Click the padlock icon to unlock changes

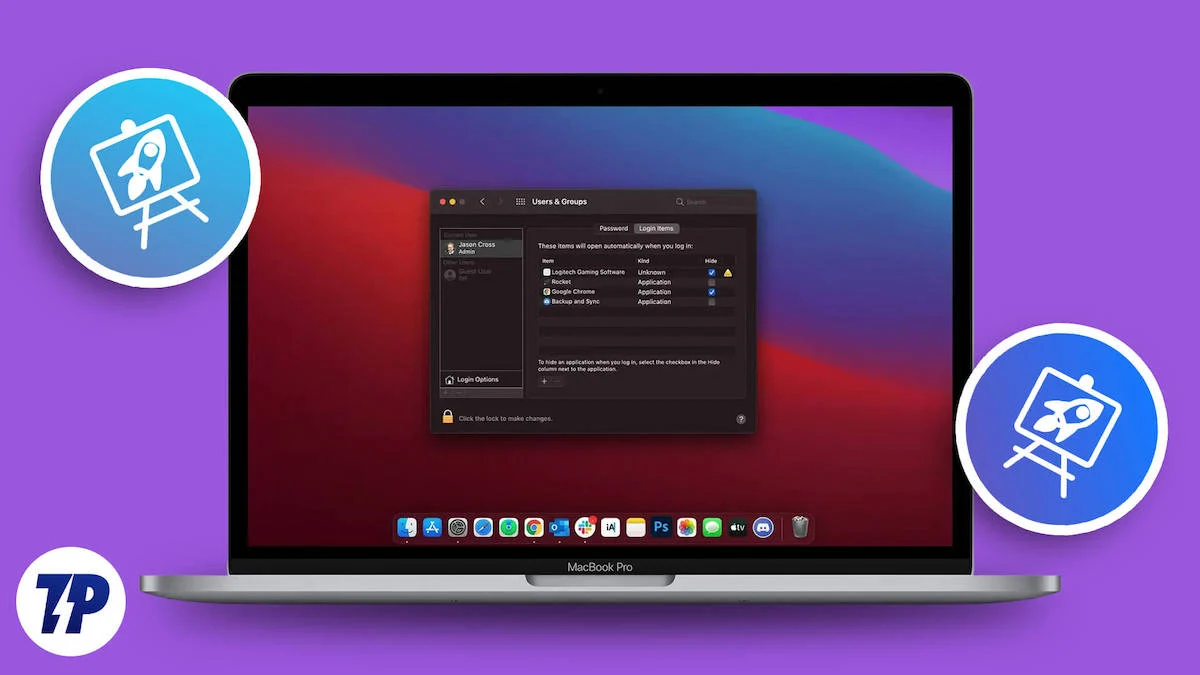pyautogui.click(x=448, y=417)
